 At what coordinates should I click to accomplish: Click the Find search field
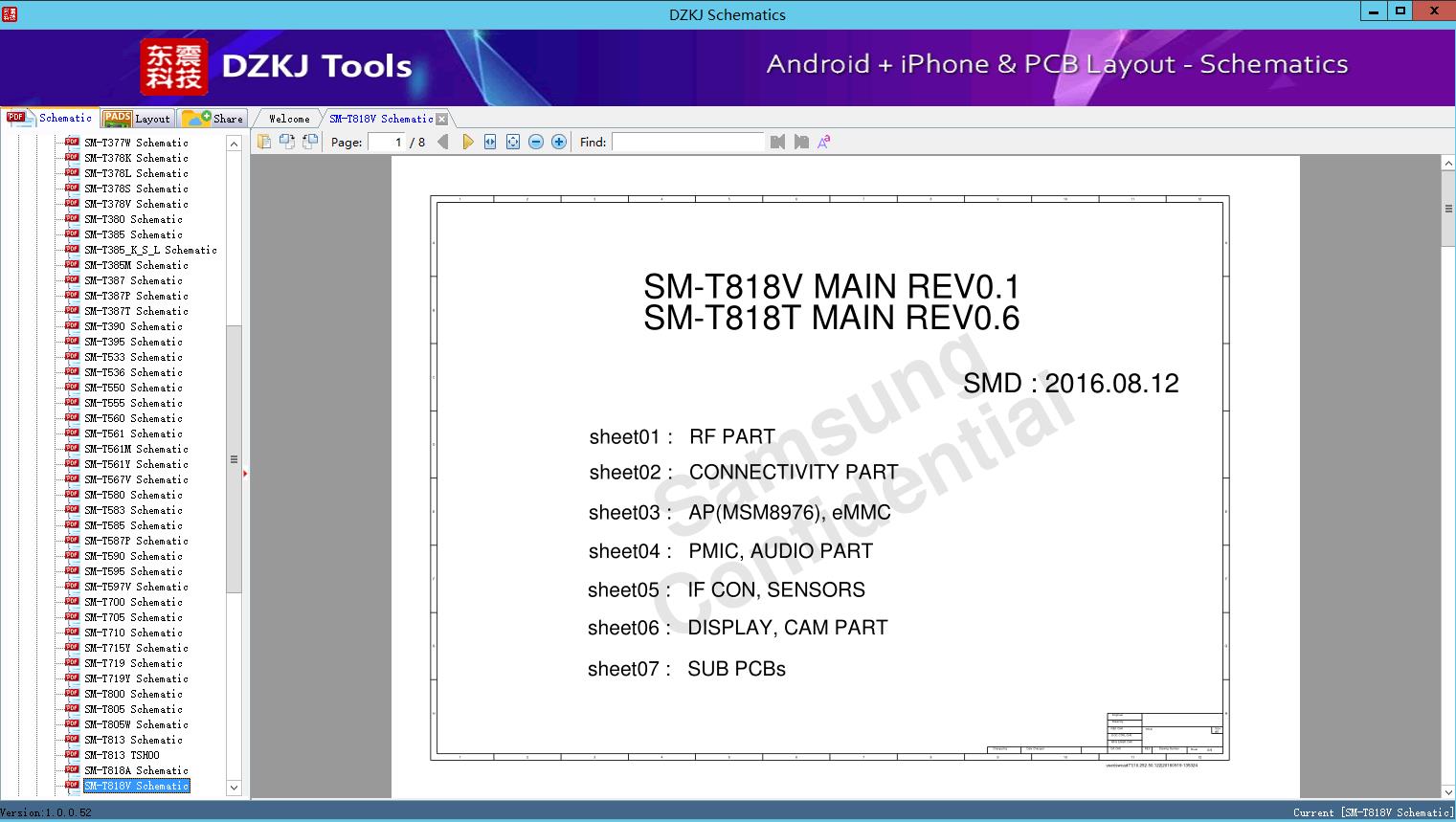[688, 142]
